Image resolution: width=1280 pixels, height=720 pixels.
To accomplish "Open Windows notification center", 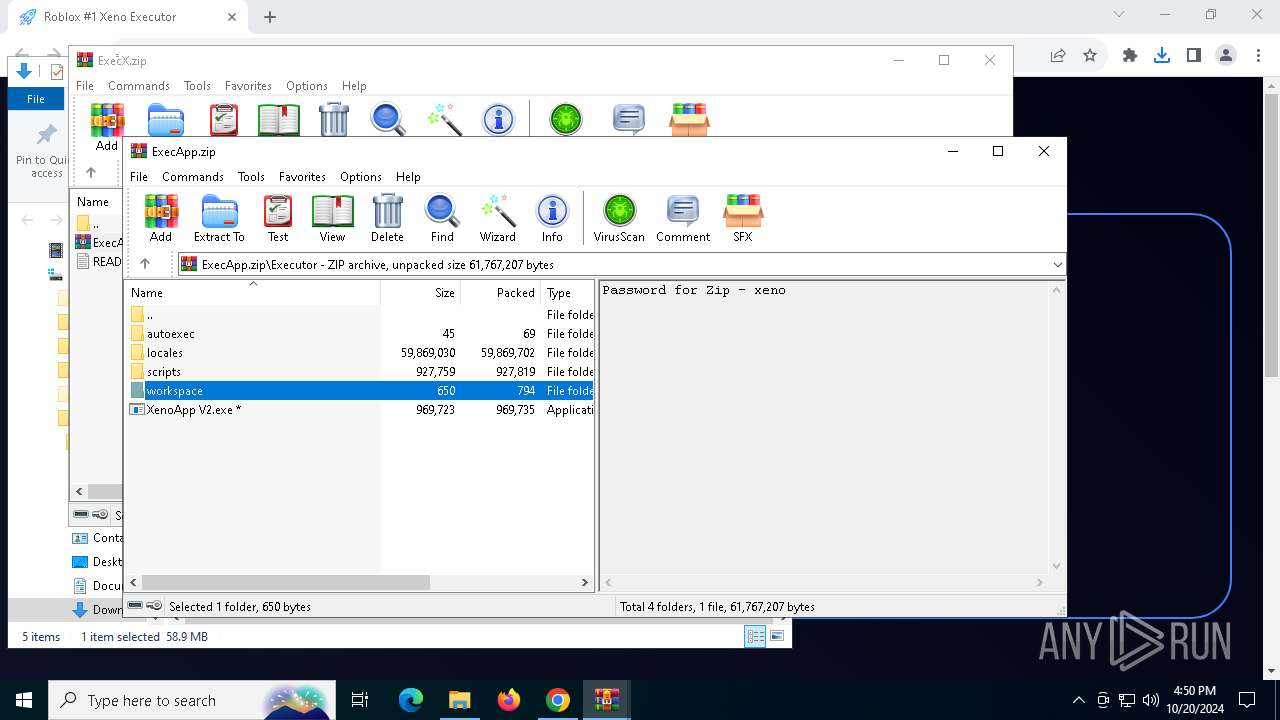I will point(1247,700).
